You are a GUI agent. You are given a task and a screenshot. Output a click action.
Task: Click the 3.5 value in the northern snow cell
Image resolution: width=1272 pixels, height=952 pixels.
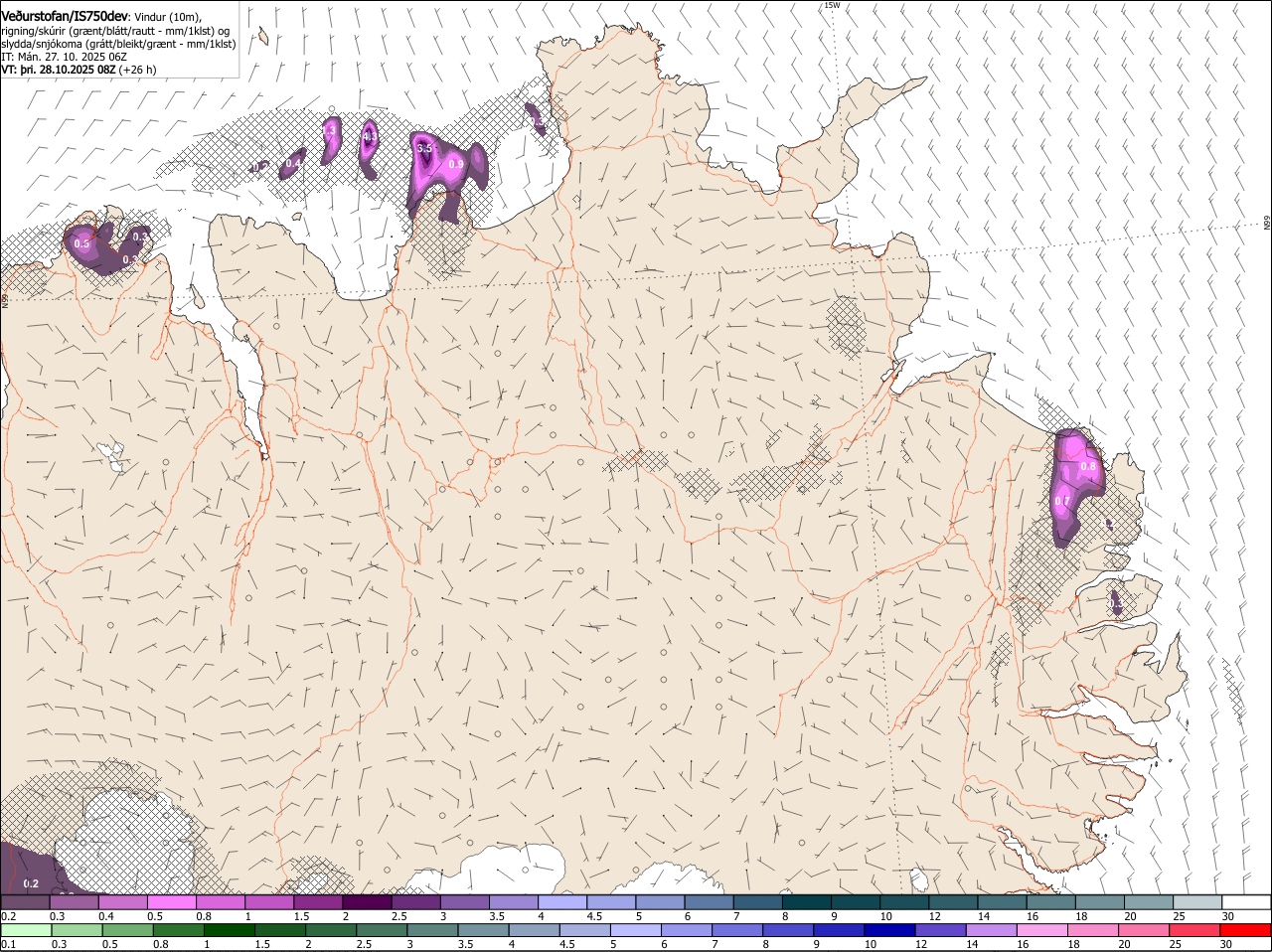tap(424, 148)
